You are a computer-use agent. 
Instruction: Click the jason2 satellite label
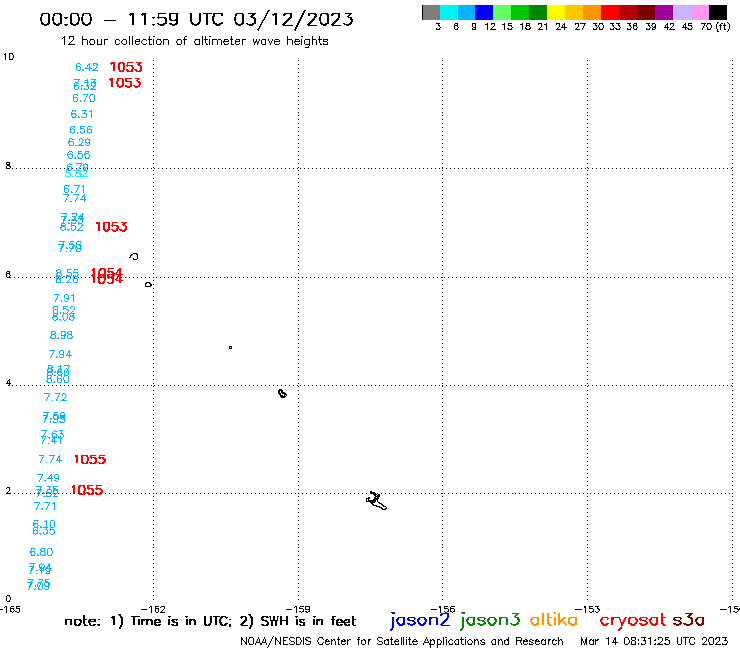420,620
